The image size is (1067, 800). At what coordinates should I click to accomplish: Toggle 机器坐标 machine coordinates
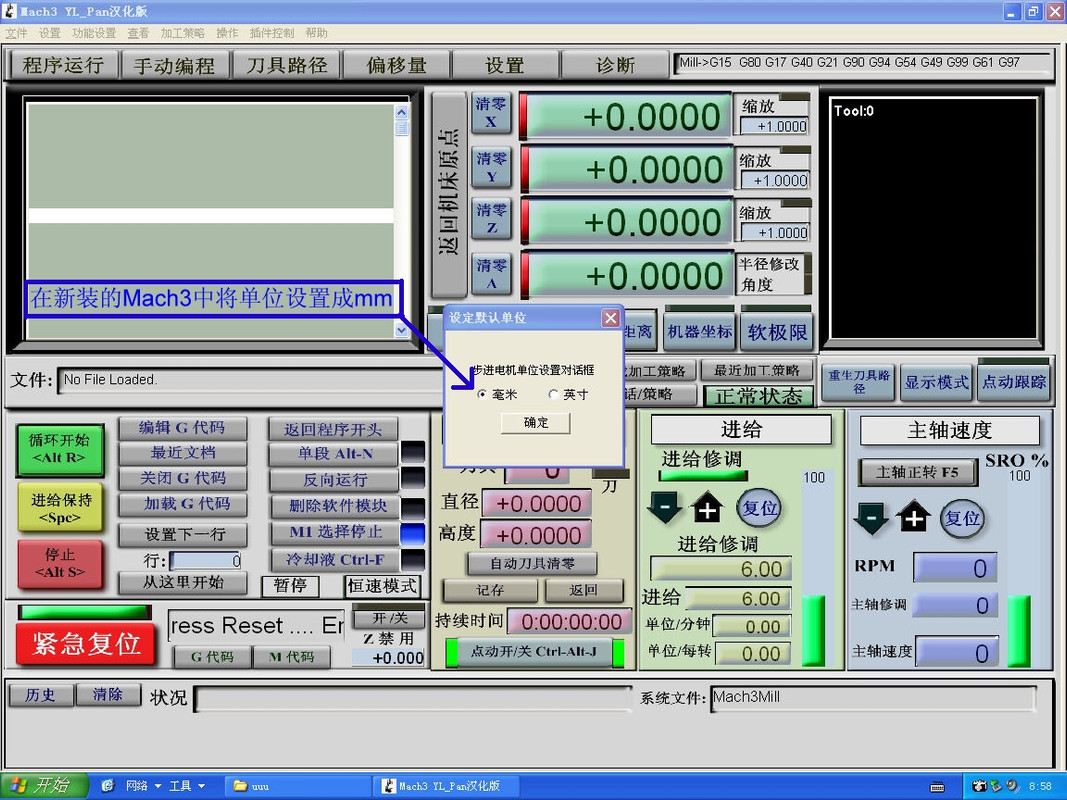(x=700, y=331)
